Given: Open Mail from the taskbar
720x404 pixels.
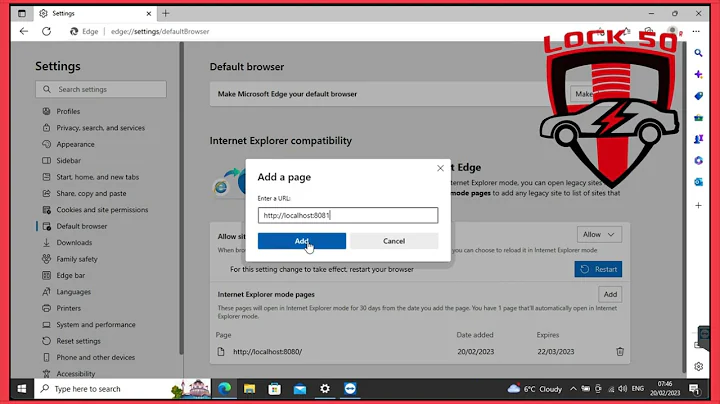Looking at the screenshot, I should click(x=300, y=389).
